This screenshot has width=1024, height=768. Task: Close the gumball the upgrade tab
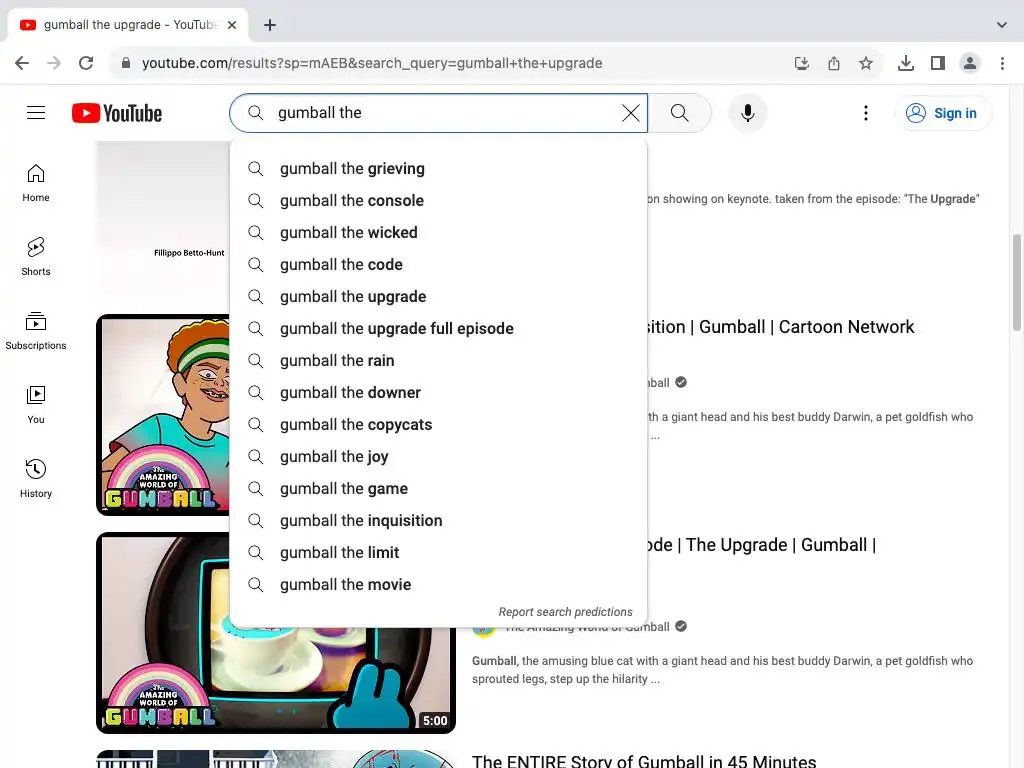tap(232, 25)
